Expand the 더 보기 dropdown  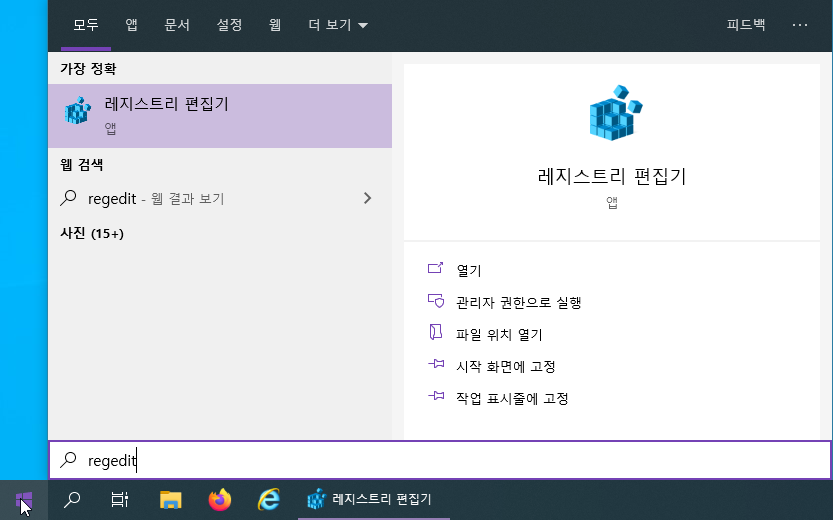point(338,25)
